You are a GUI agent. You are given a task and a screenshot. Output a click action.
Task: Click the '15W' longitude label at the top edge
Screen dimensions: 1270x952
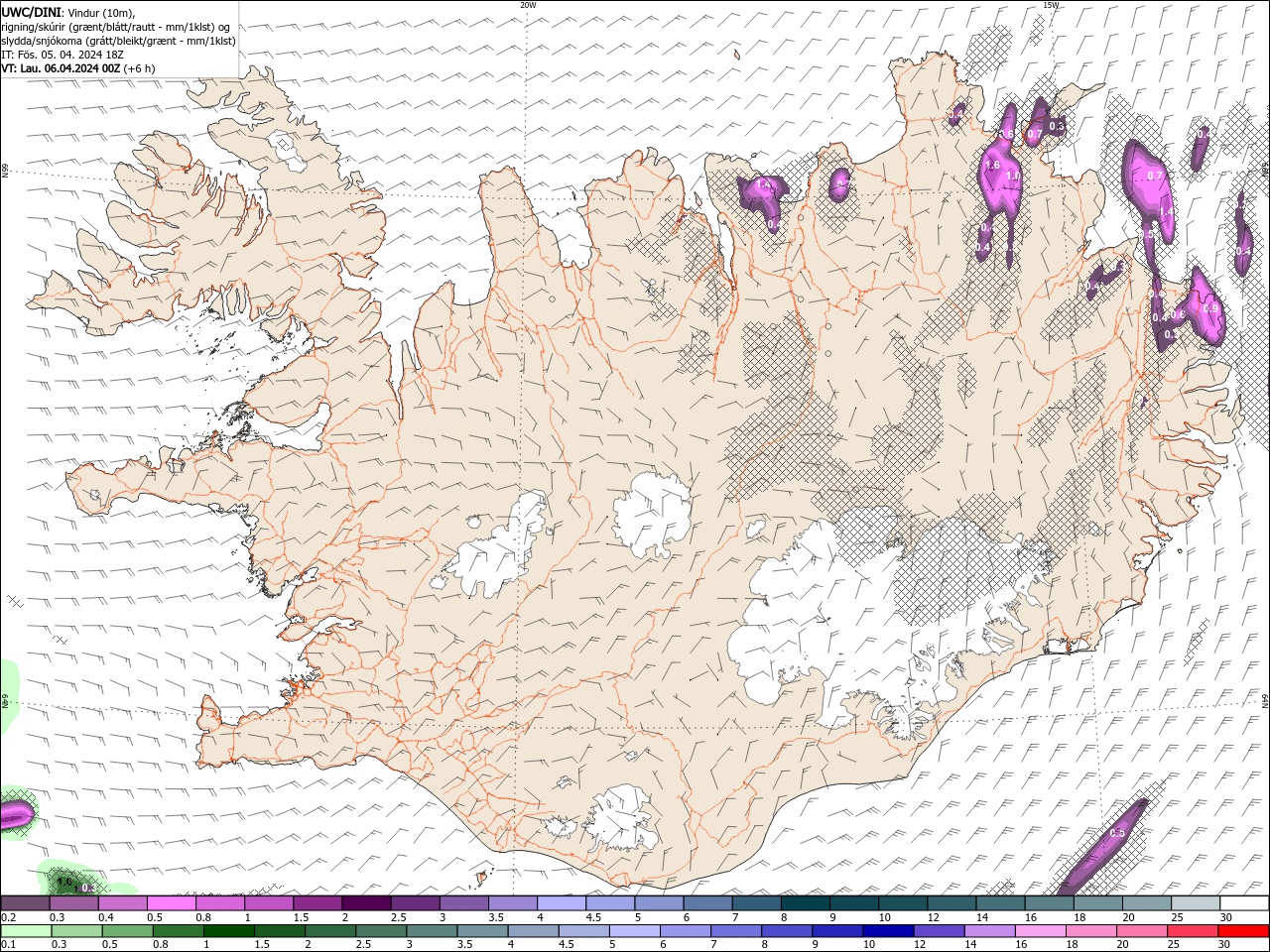point(1051,5)
